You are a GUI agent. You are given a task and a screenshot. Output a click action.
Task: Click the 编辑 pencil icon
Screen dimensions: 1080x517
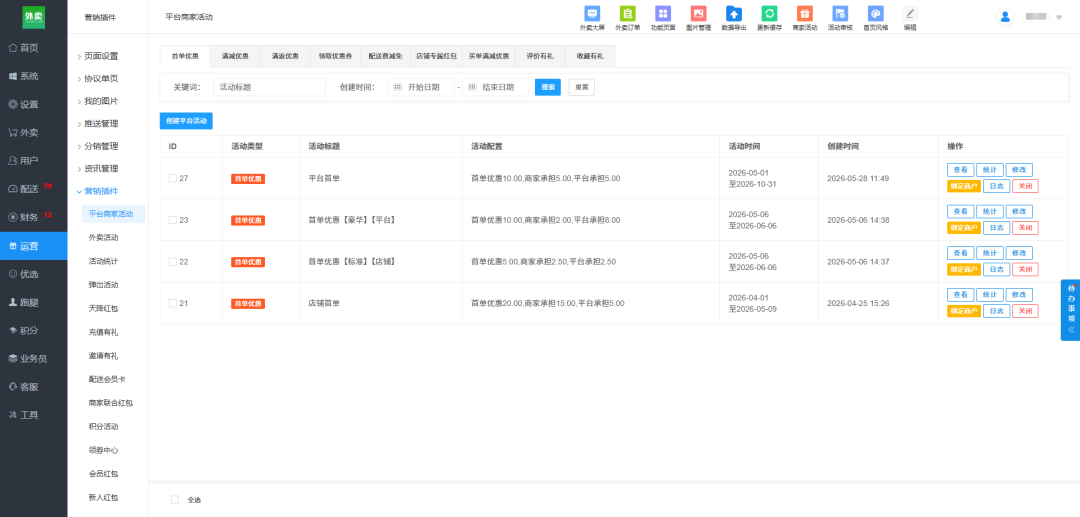click(x=910, y=13)
